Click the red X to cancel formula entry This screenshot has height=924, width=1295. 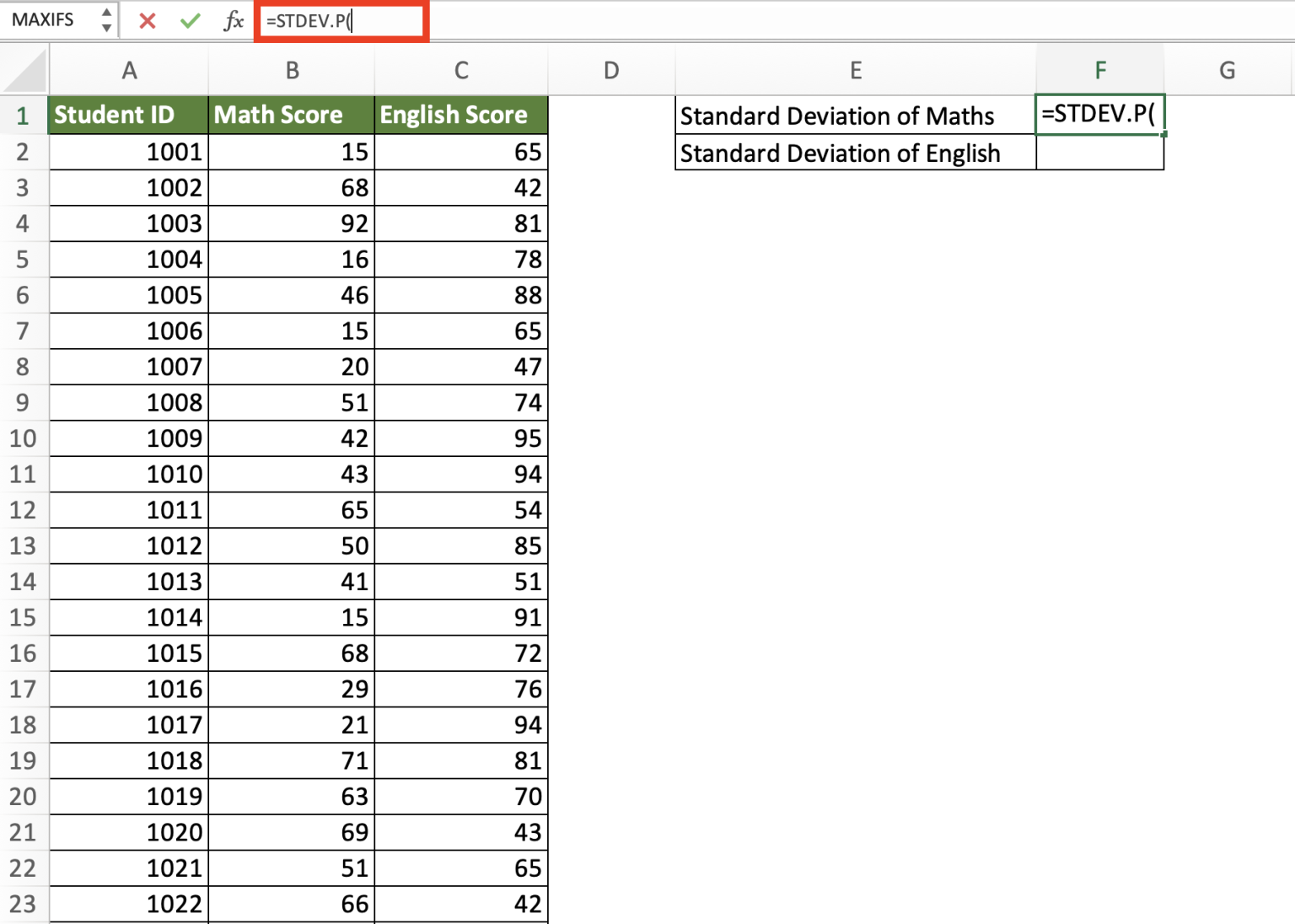(147, 20)
